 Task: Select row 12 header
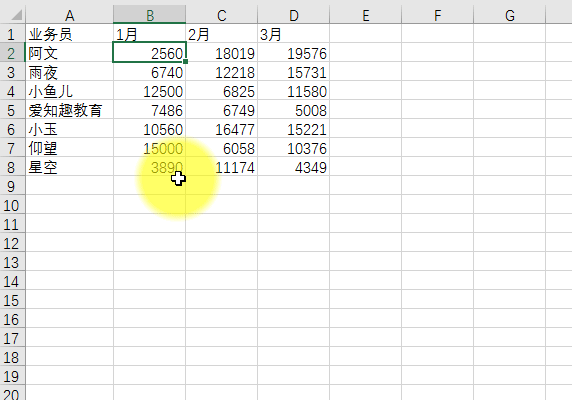click(12, 244)
